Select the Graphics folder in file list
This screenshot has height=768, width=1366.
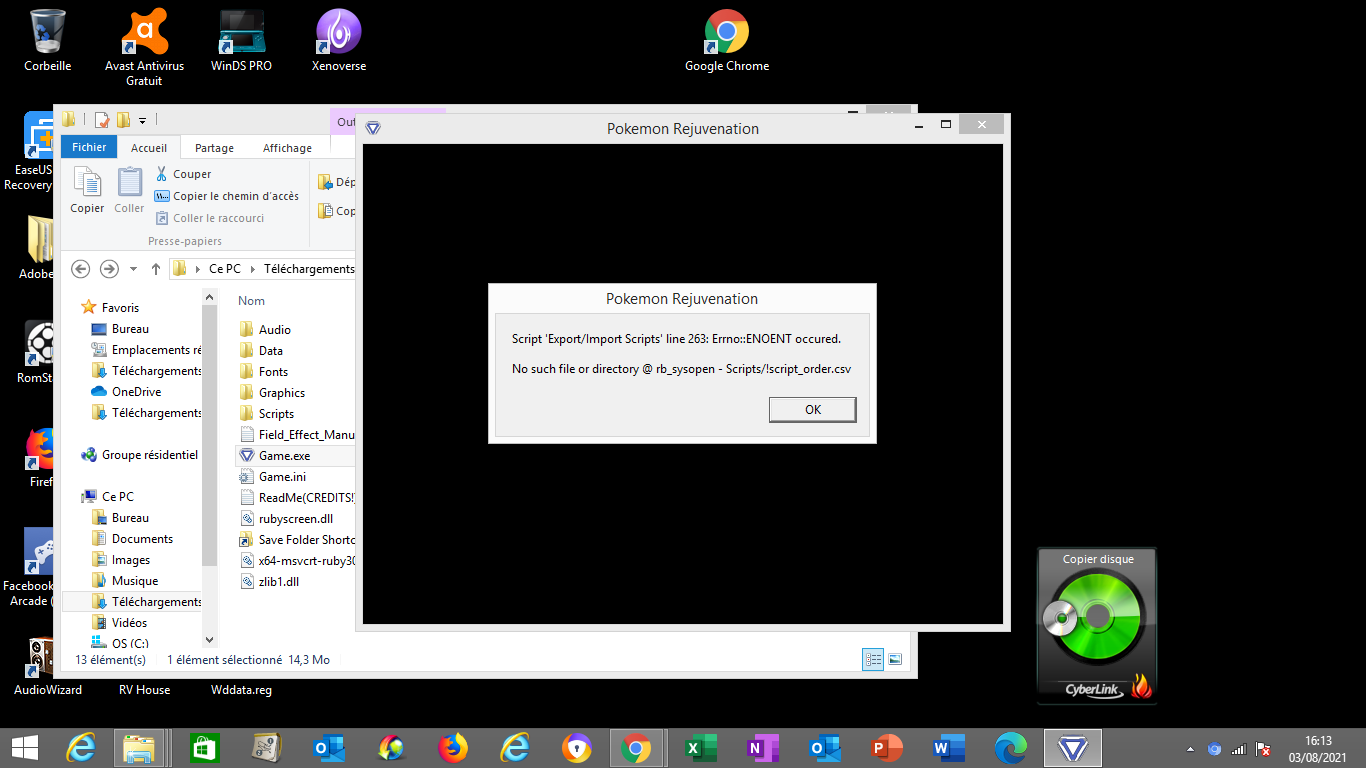tap(272, 393)
